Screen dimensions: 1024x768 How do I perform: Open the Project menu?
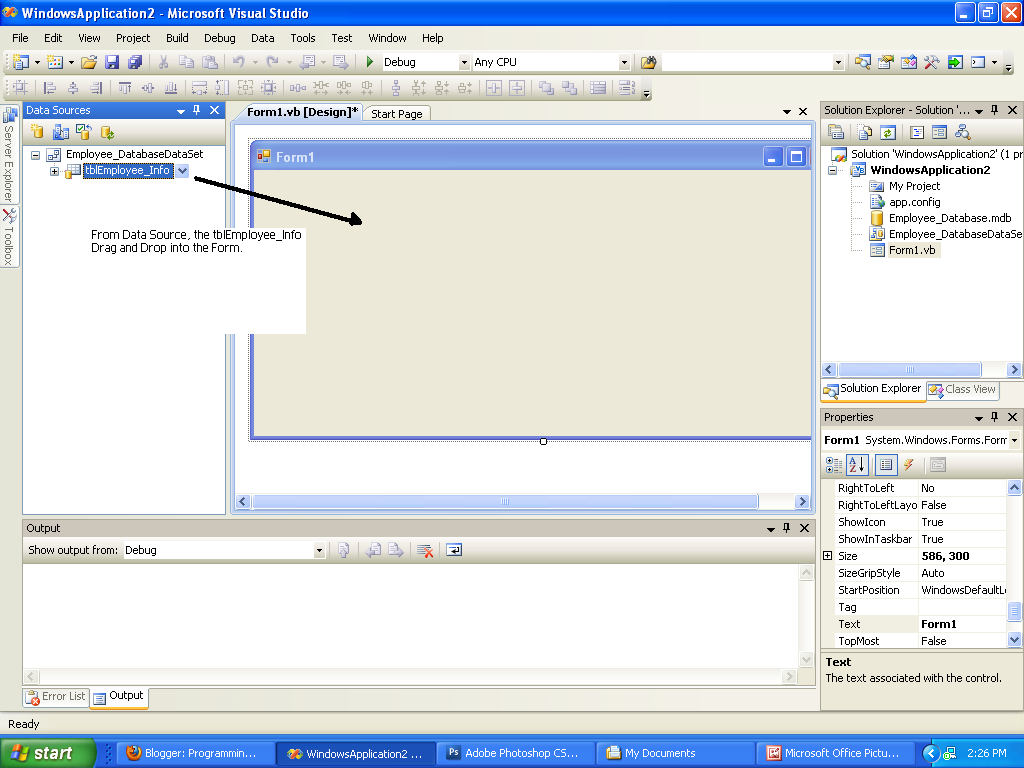tap(133, 38)
